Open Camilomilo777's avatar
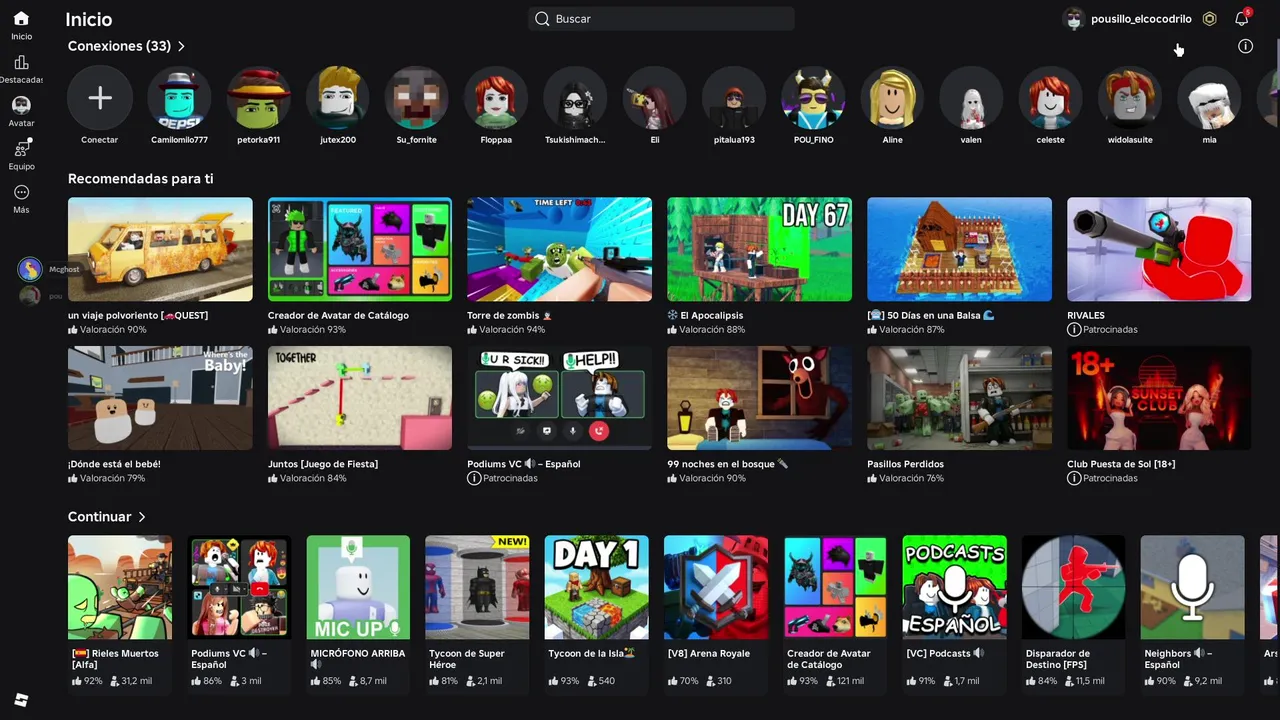 pos(179,98)
